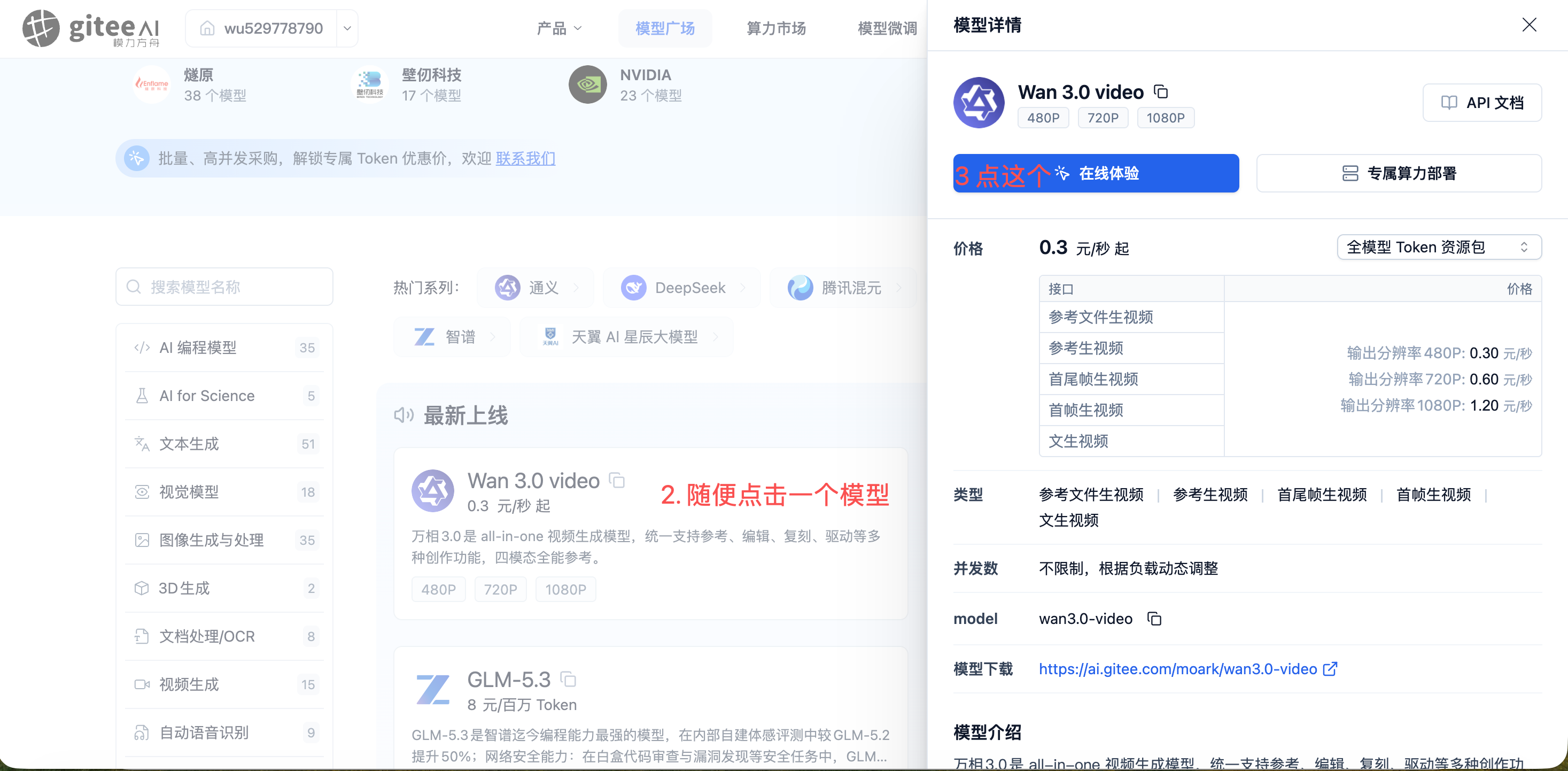The image size is (1568, 771).
Task: Copy Wan 3.0 video name in model card
Action: coord(617,481)
